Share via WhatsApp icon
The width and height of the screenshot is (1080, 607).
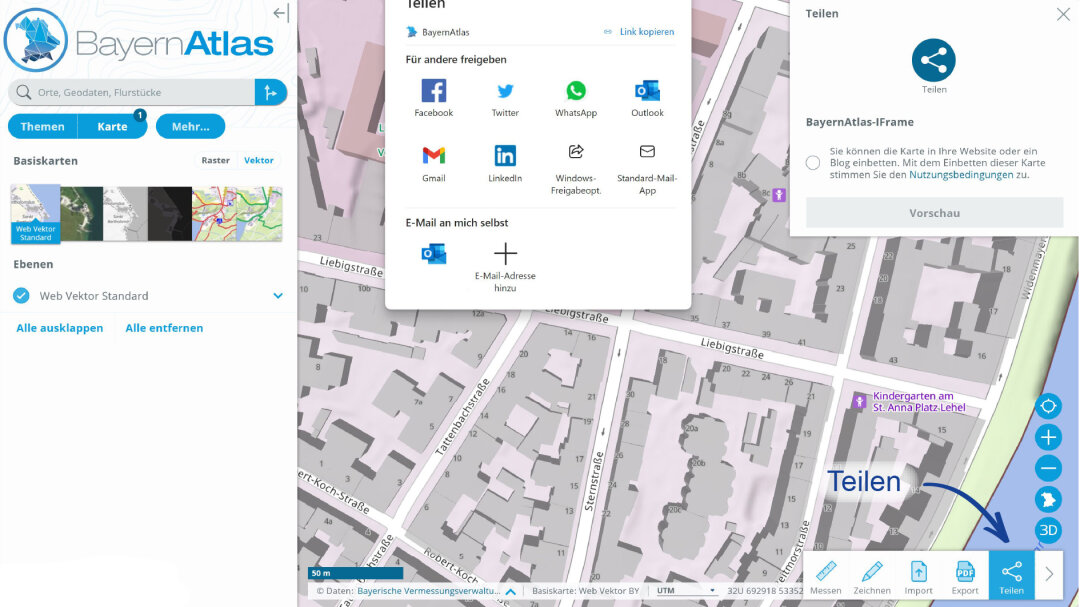click(x=576, y=92)
